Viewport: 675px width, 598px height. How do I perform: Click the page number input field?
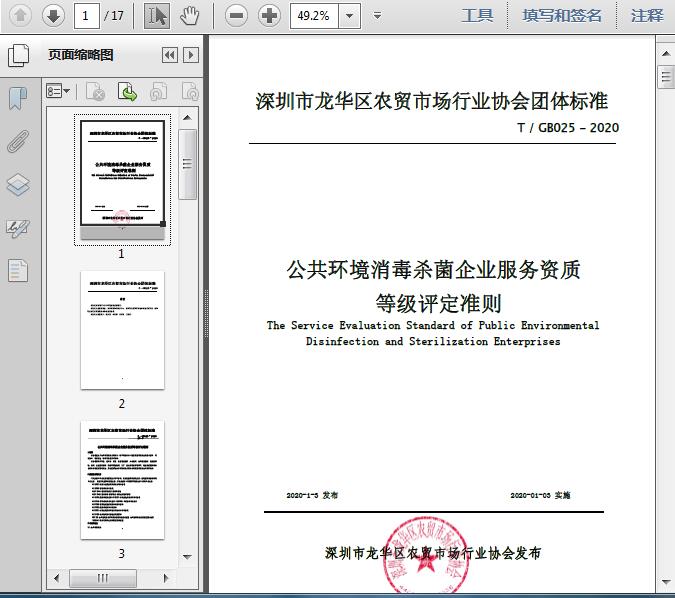pyautogui.click(x=87, y=16)
